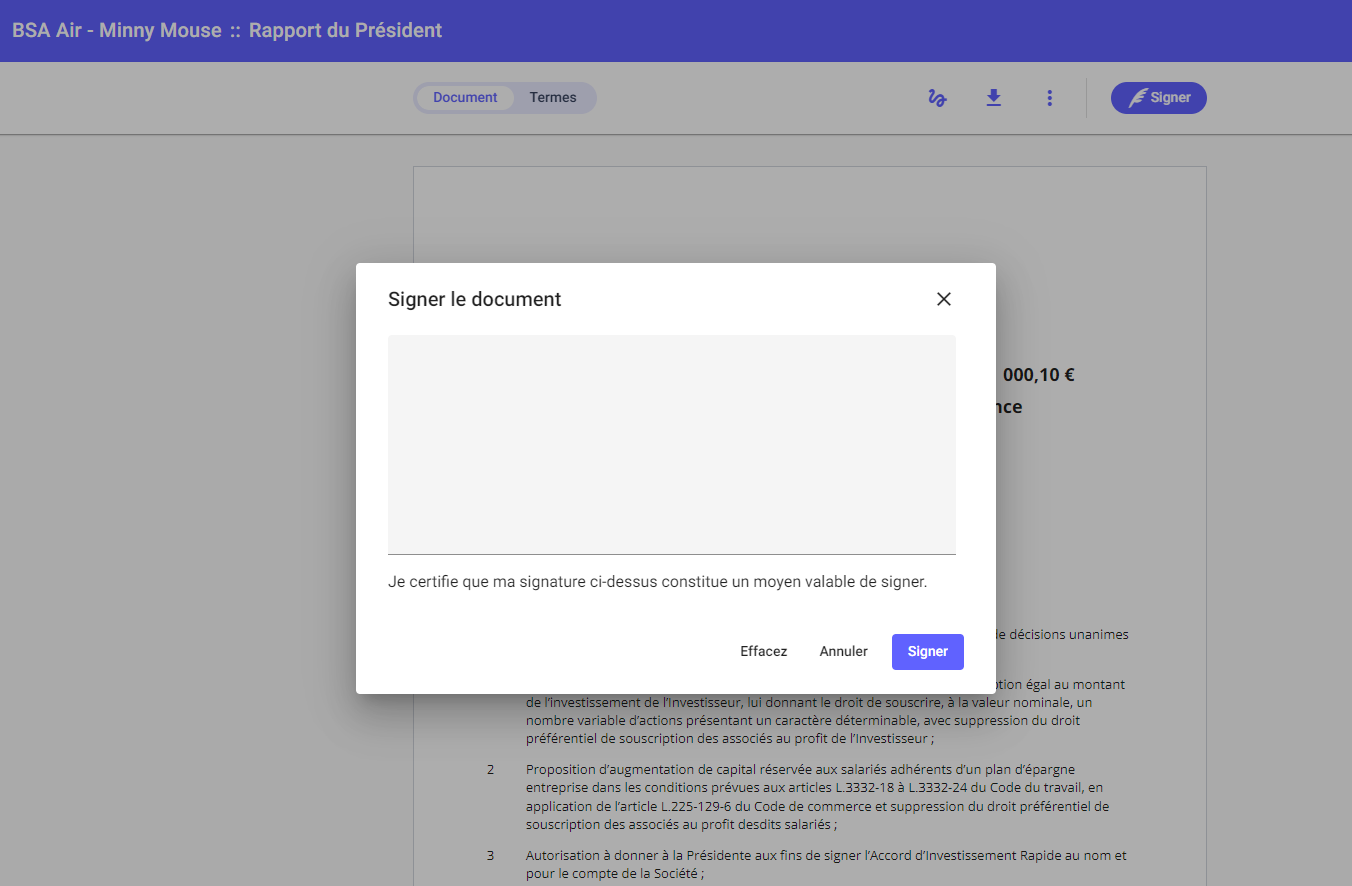Click agenda item 2 about capital increase

817,797
